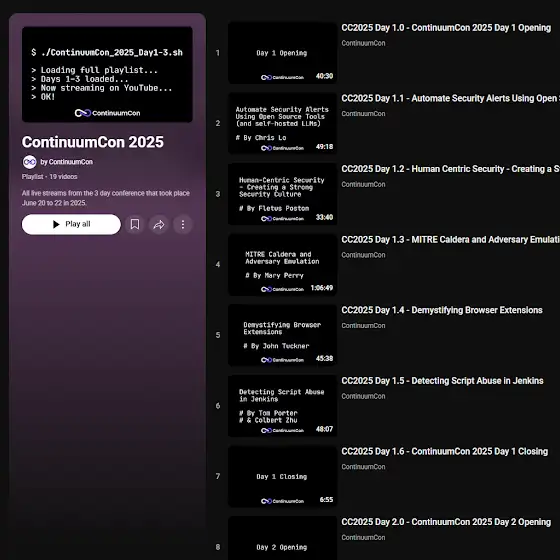Save playlist with the bookmark icon
Image resolution: width=560 pixels, height=560 pixels.
click(x=135, y=224)
